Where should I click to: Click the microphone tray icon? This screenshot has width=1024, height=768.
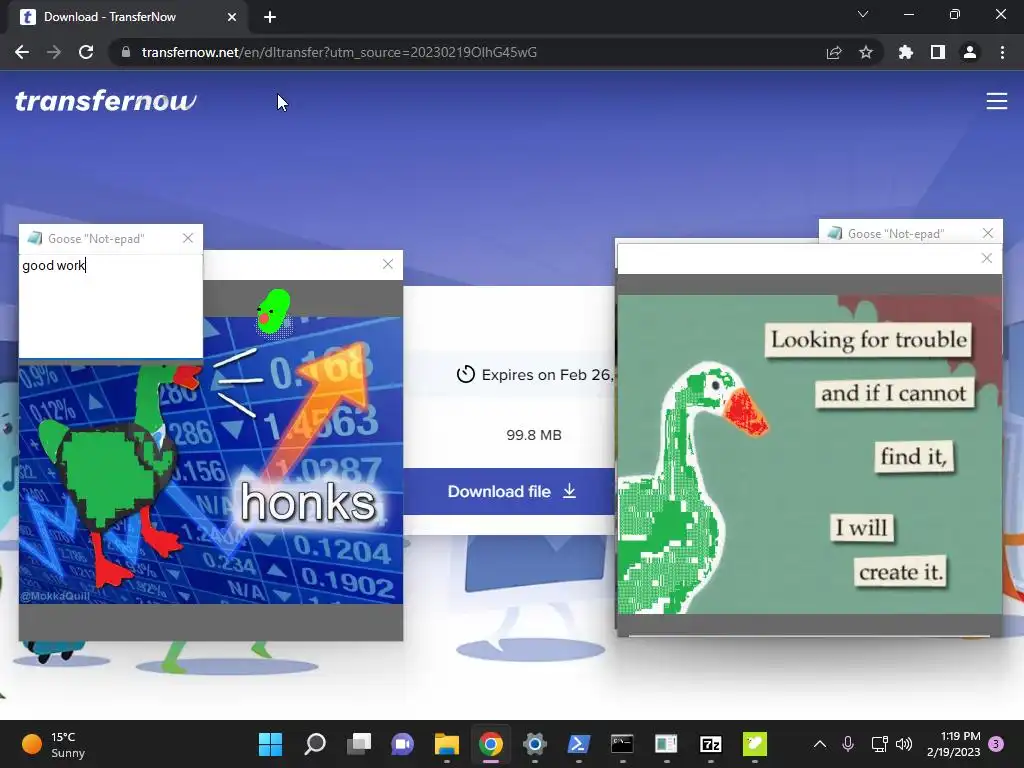[x=848, y=744]
